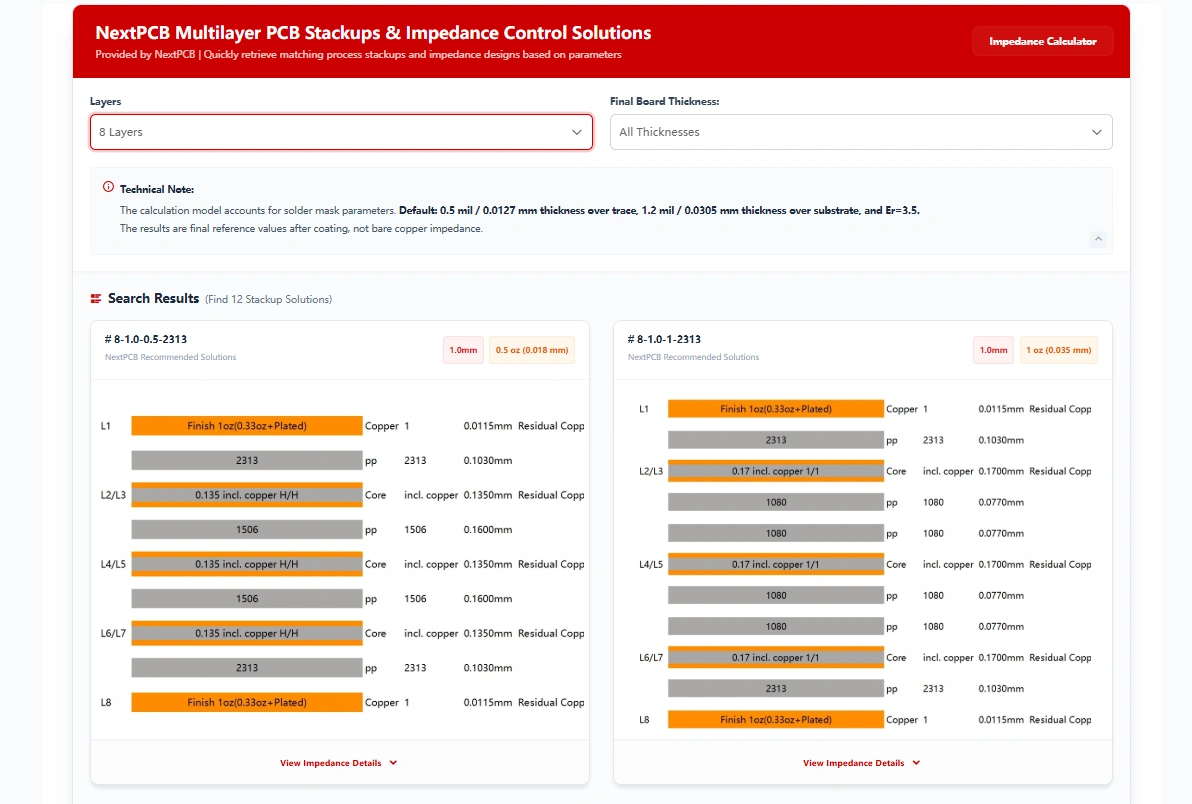This screenshot has width=1192, height=804.
Task: Collapse the Technical Note panel
Action: (x=1098, y=239)
